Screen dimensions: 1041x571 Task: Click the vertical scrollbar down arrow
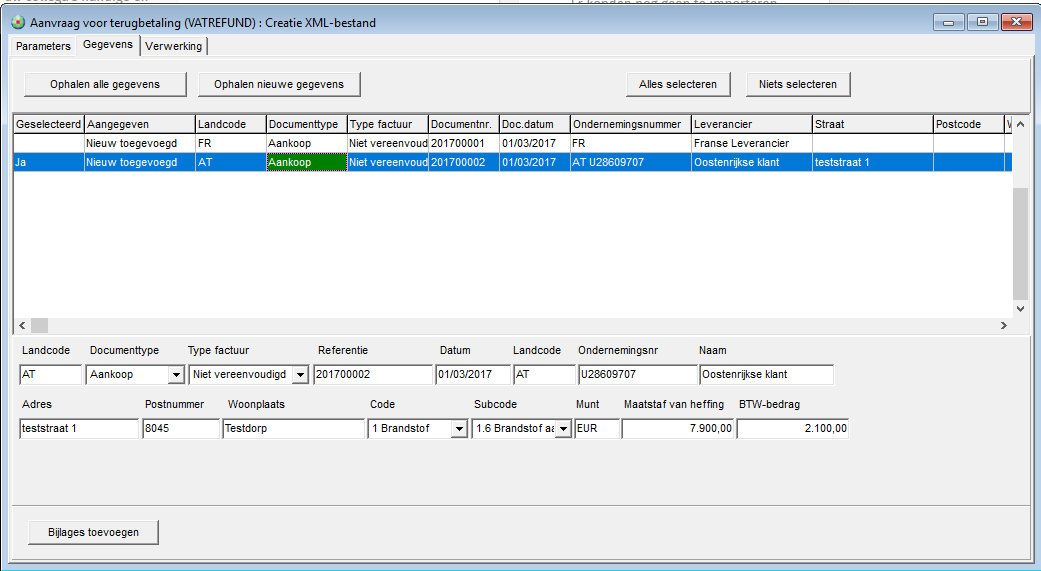click(1020, 309)
